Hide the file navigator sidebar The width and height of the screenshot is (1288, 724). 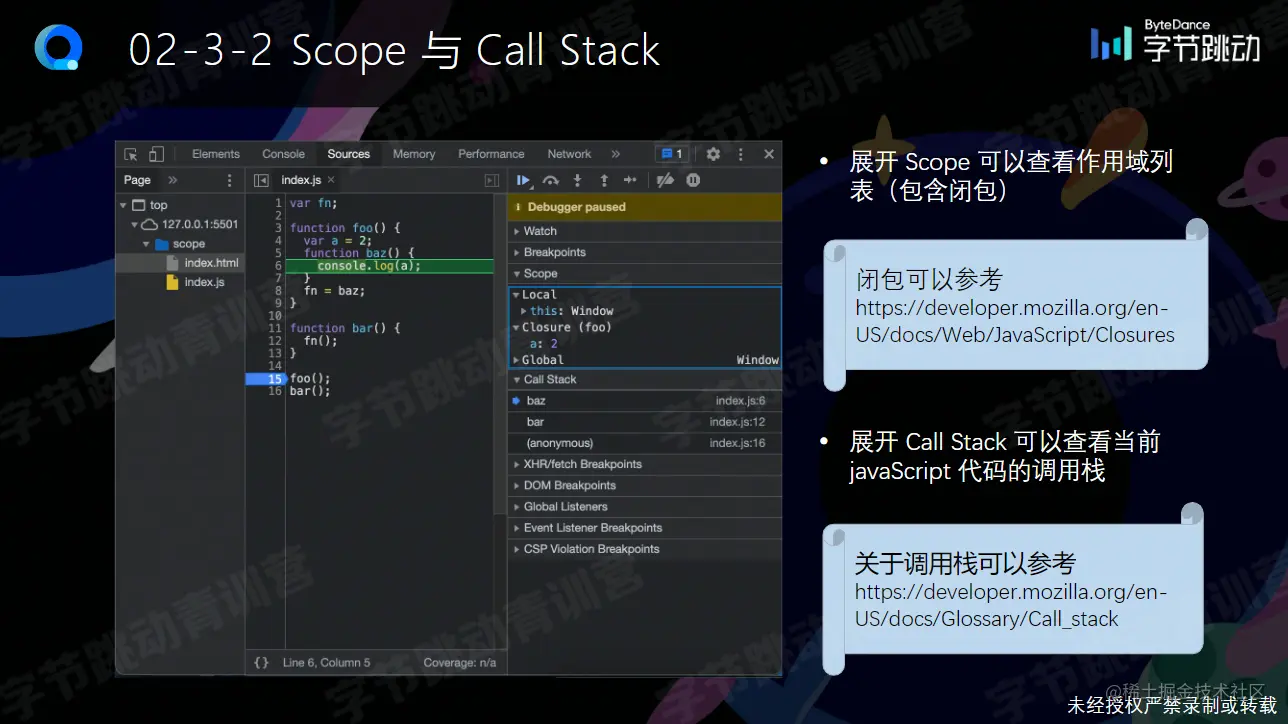pyautogui.click(x=261, y=180)
